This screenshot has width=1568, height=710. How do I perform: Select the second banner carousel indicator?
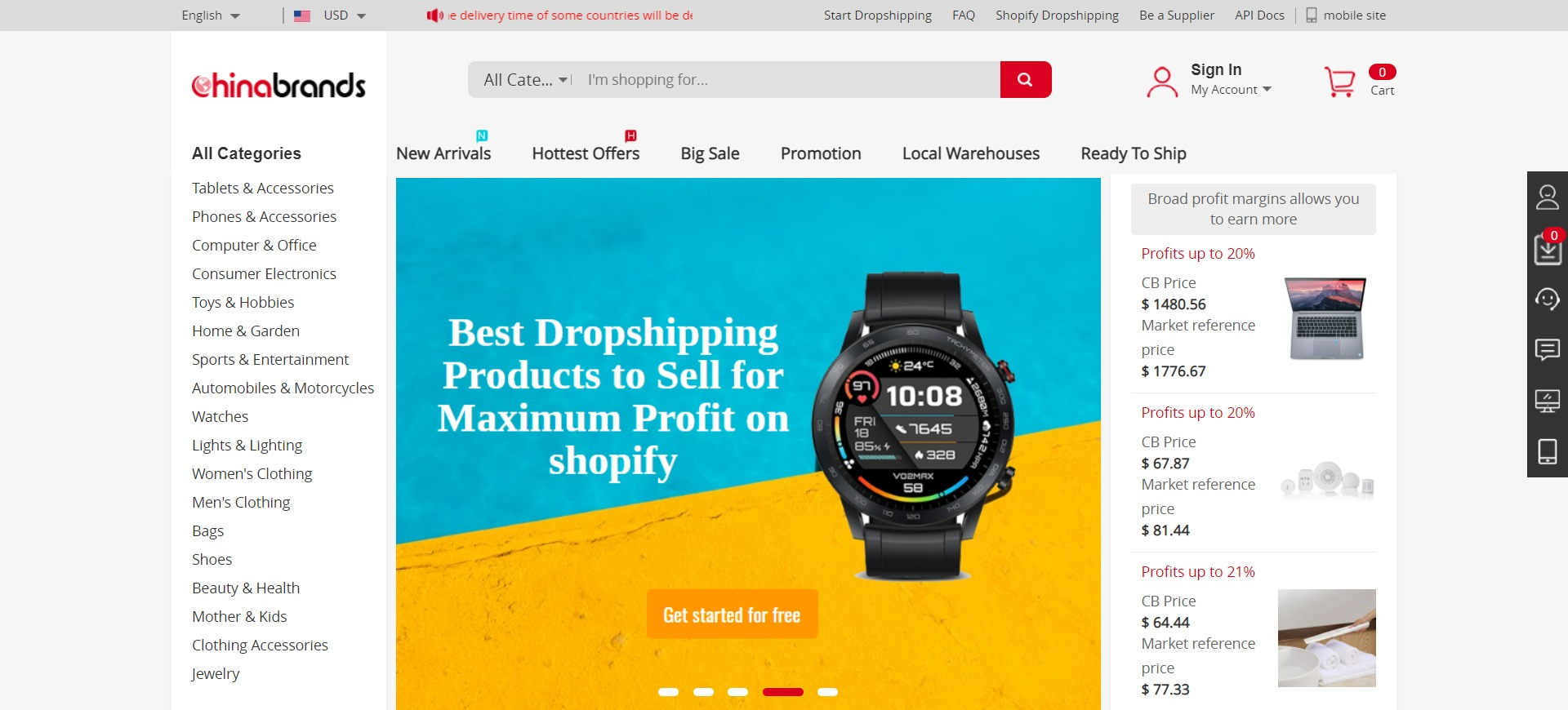[x=703, y=692]
